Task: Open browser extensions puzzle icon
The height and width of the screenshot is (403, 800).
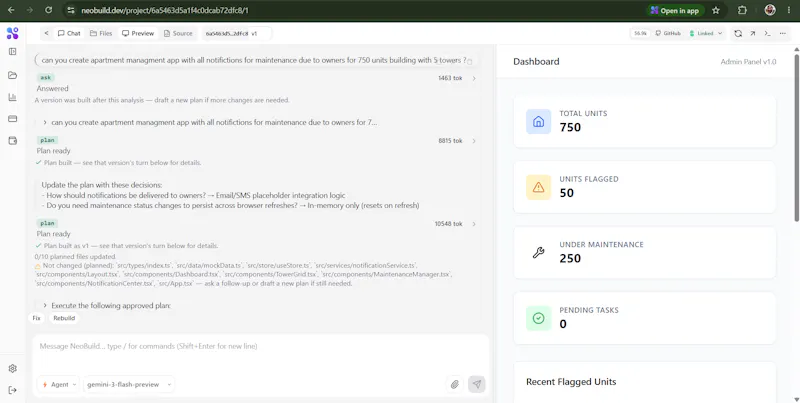Action: tap(742, 10)
